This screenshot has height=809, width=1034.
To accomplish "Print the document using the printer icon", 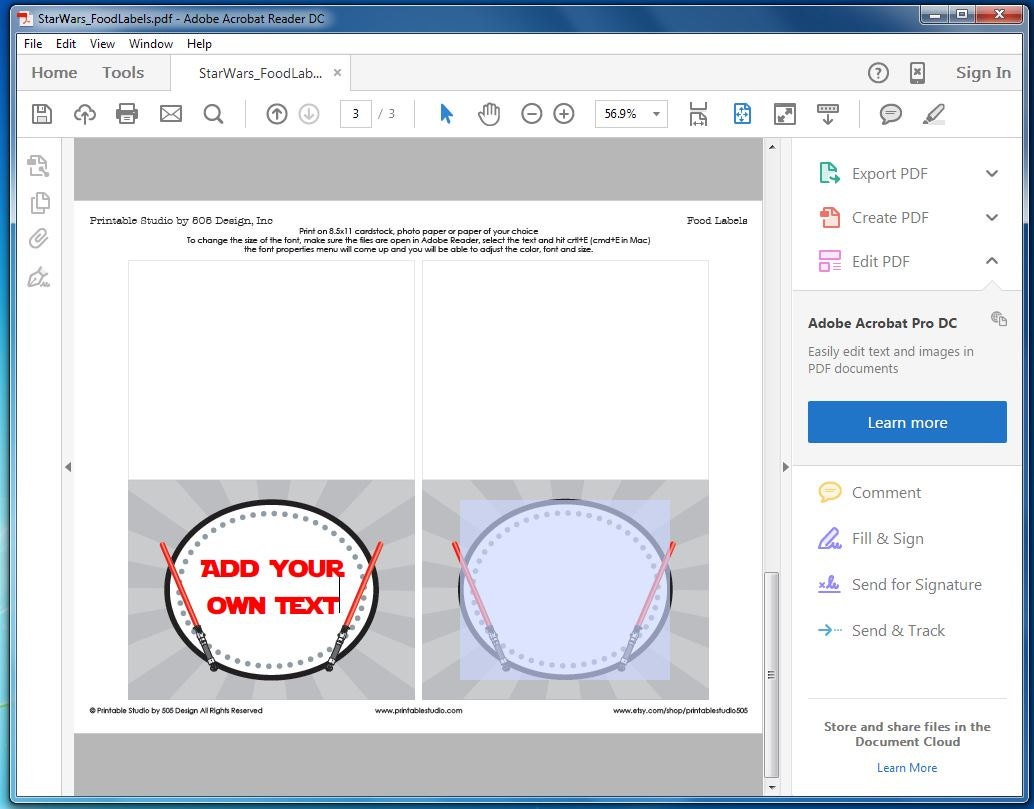I will (x=127, y=114).
